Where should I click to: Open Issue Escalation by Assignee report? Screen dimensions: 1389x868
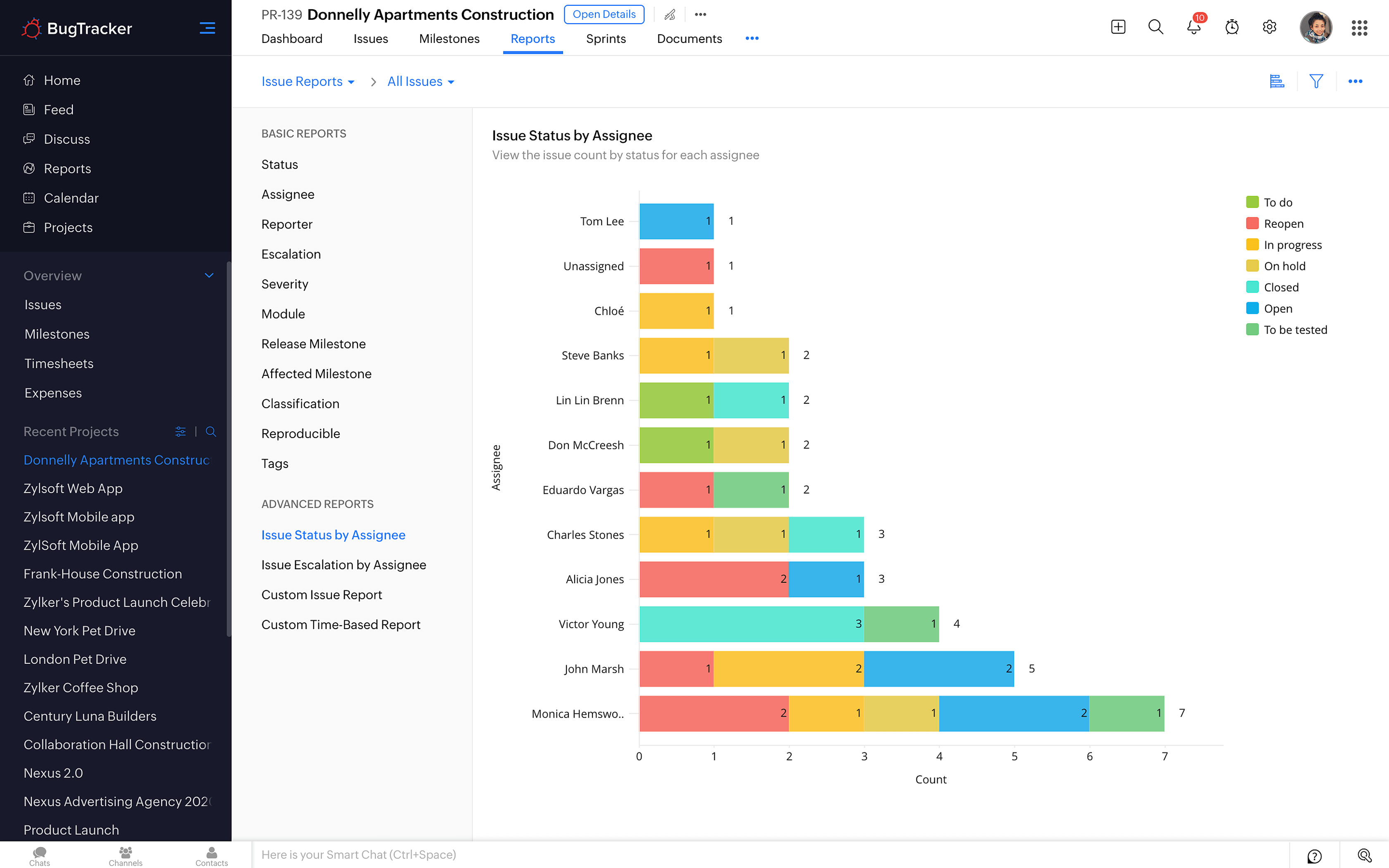[x=343, y=565]
